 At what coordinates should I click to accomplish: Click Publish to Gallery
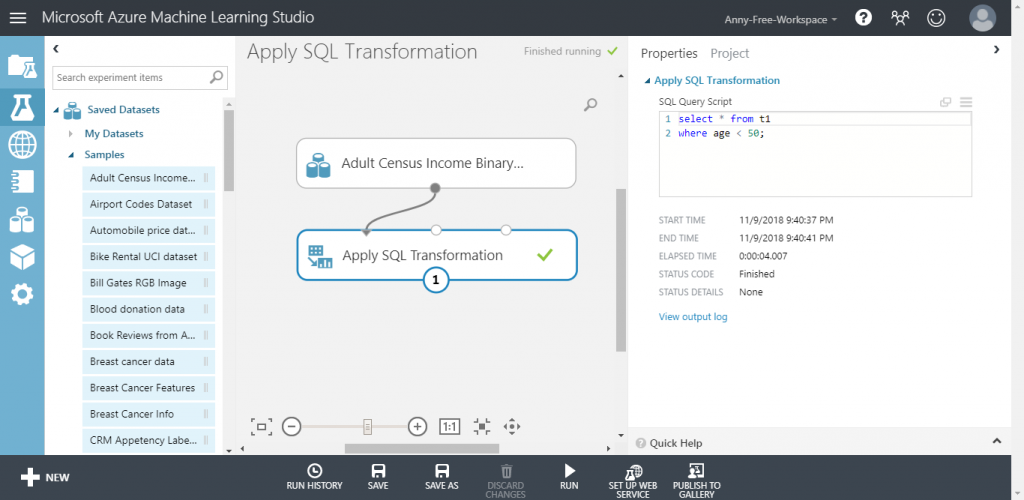pos(697,481)
